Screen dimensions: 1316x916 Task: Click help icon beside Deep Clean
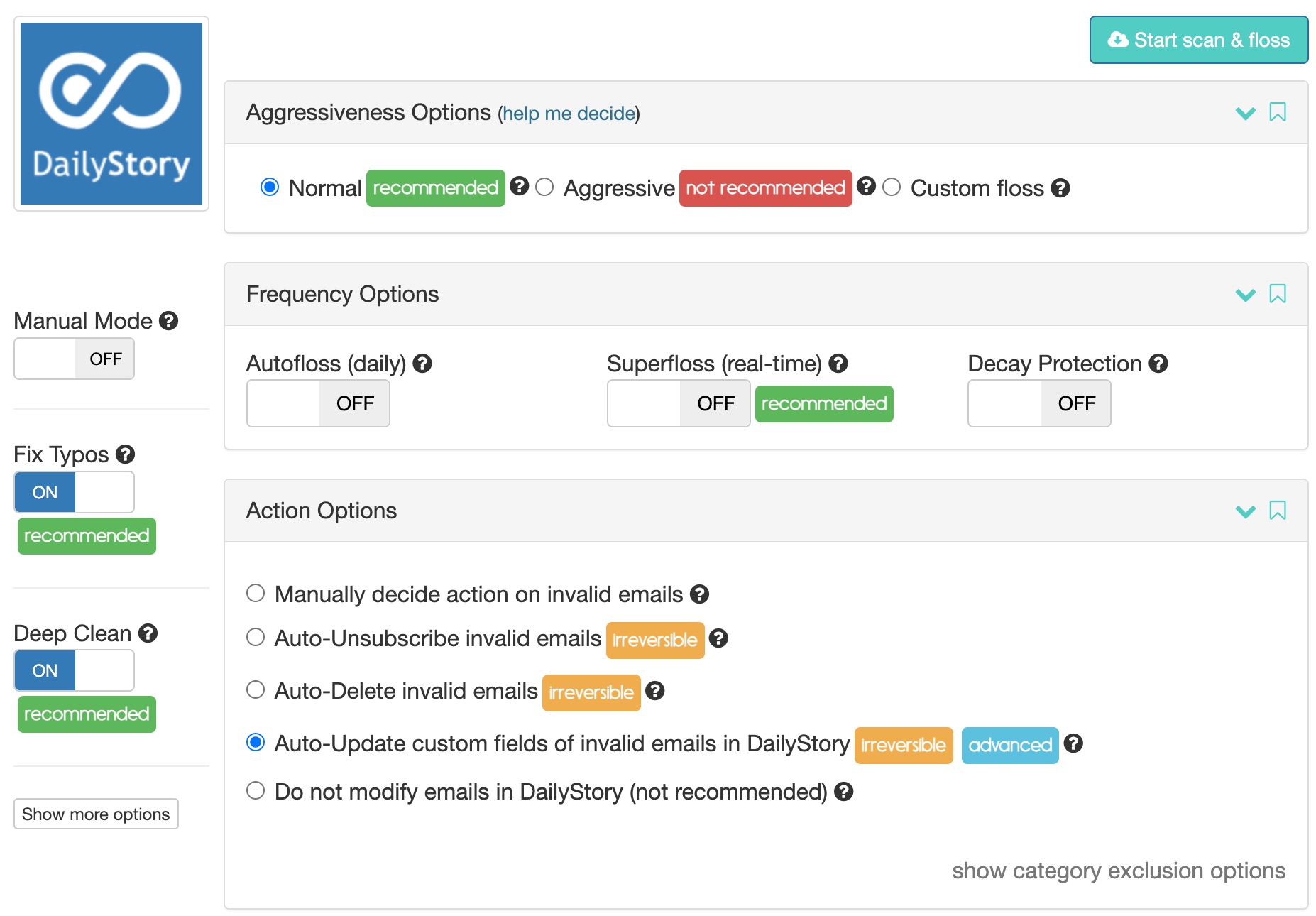(148, 633)
